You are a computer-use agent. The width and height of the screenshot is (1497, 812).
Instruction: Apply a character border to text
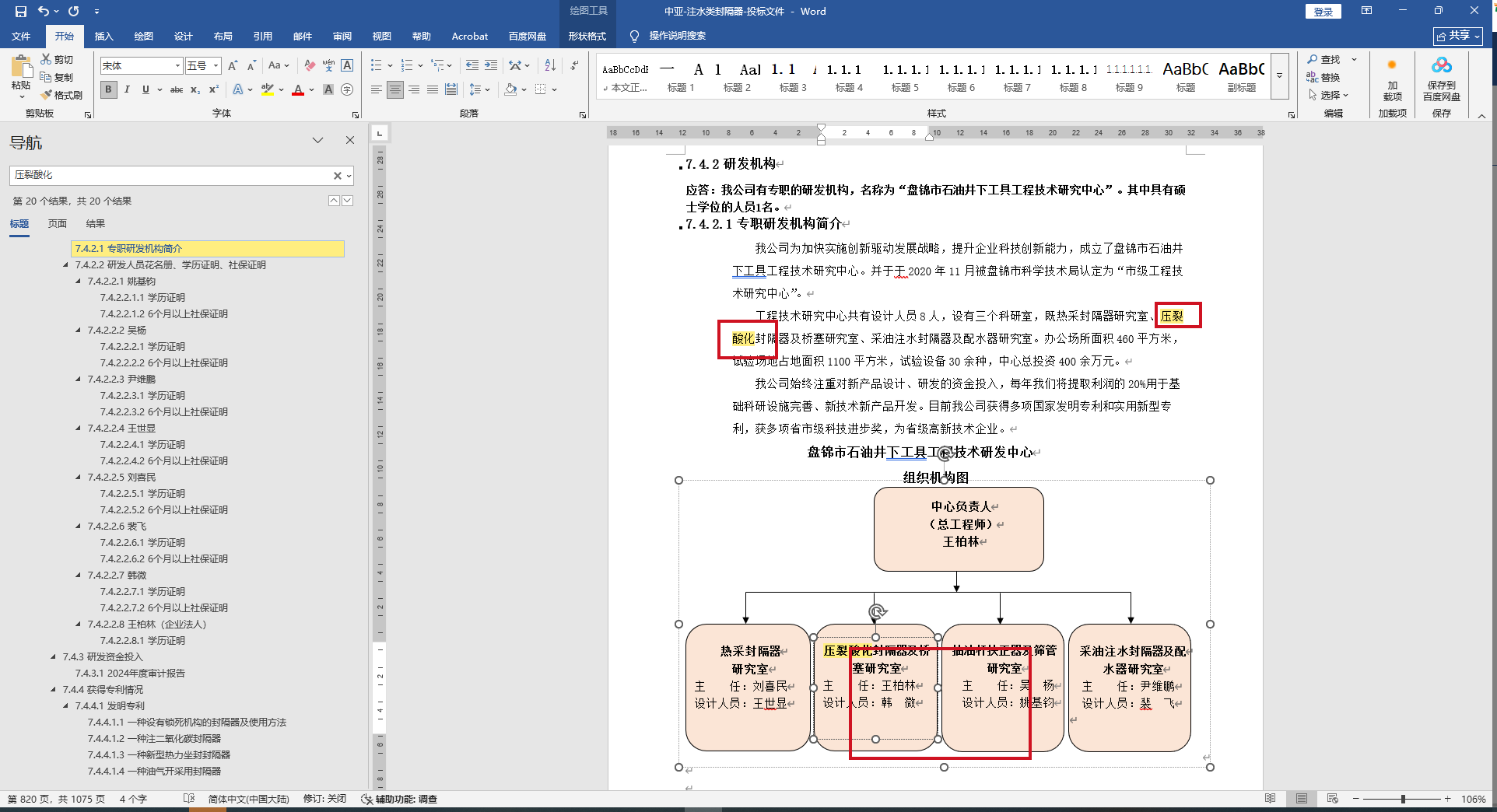[x=347, y=66]
